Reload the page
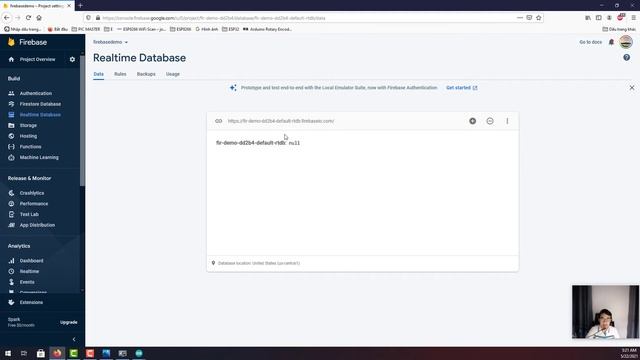Screen dimensions: 640x360 click(x=28, y=18)
